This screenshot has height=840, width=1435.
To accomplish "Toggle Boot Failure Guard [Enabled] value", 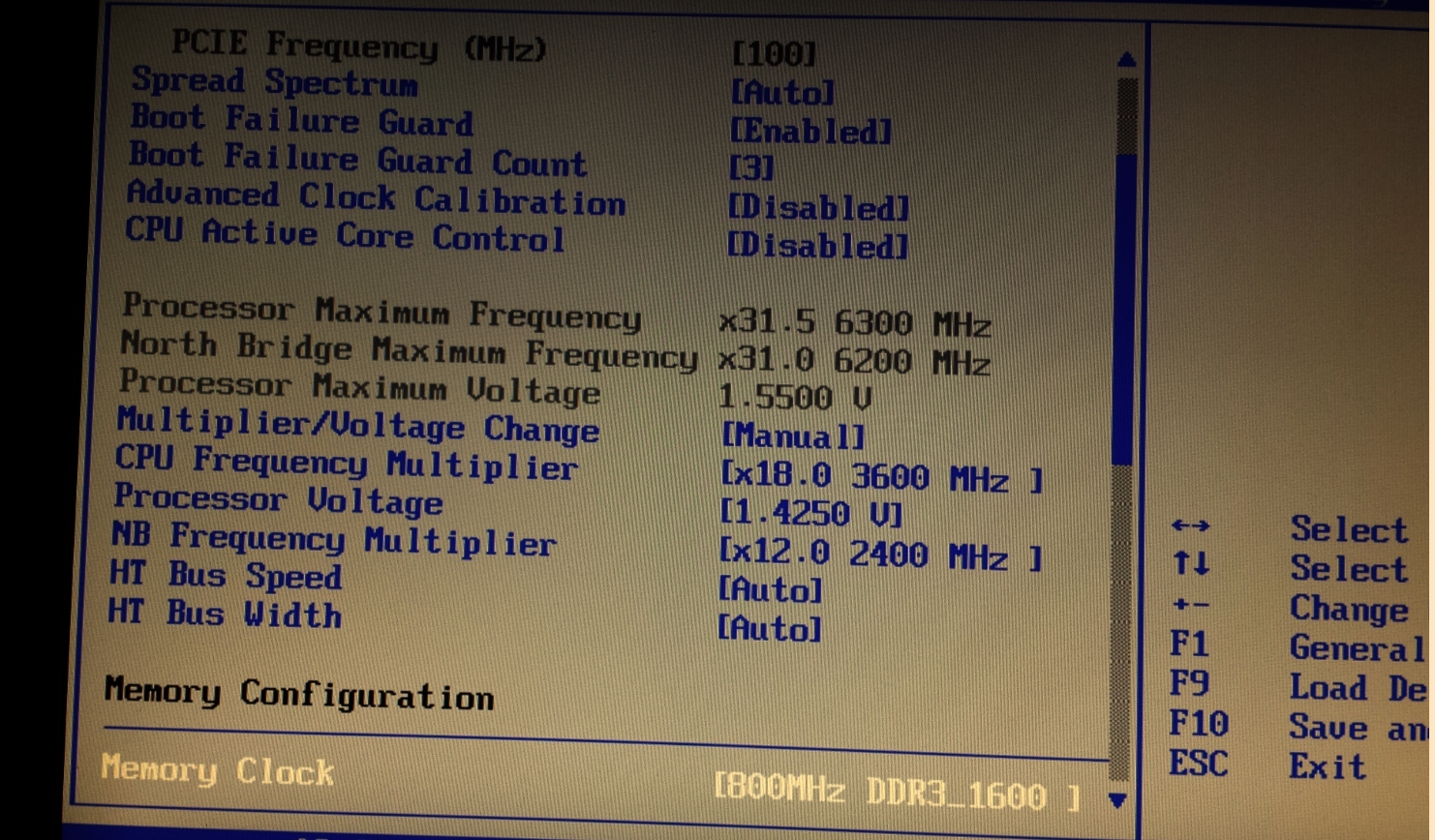I will click(x=809, y=131).
